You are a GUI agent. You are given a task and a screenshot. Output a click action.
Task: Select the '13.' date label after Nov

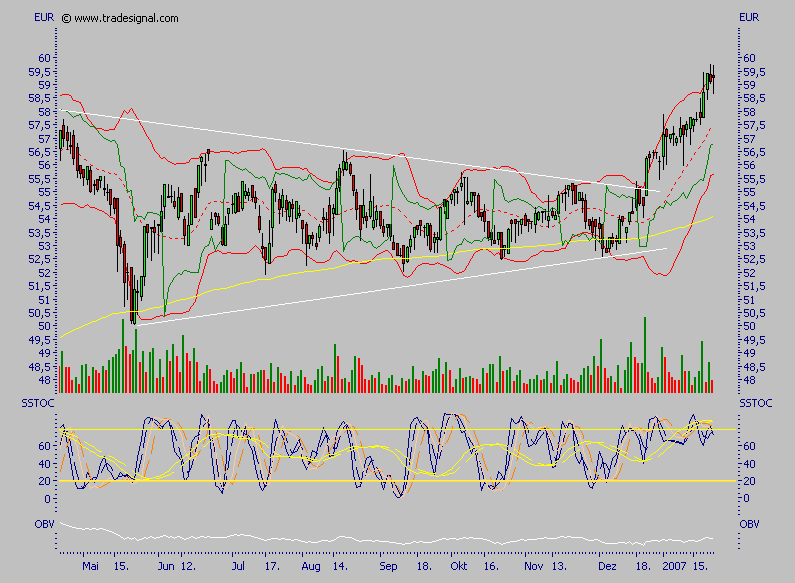coord(559,566)
